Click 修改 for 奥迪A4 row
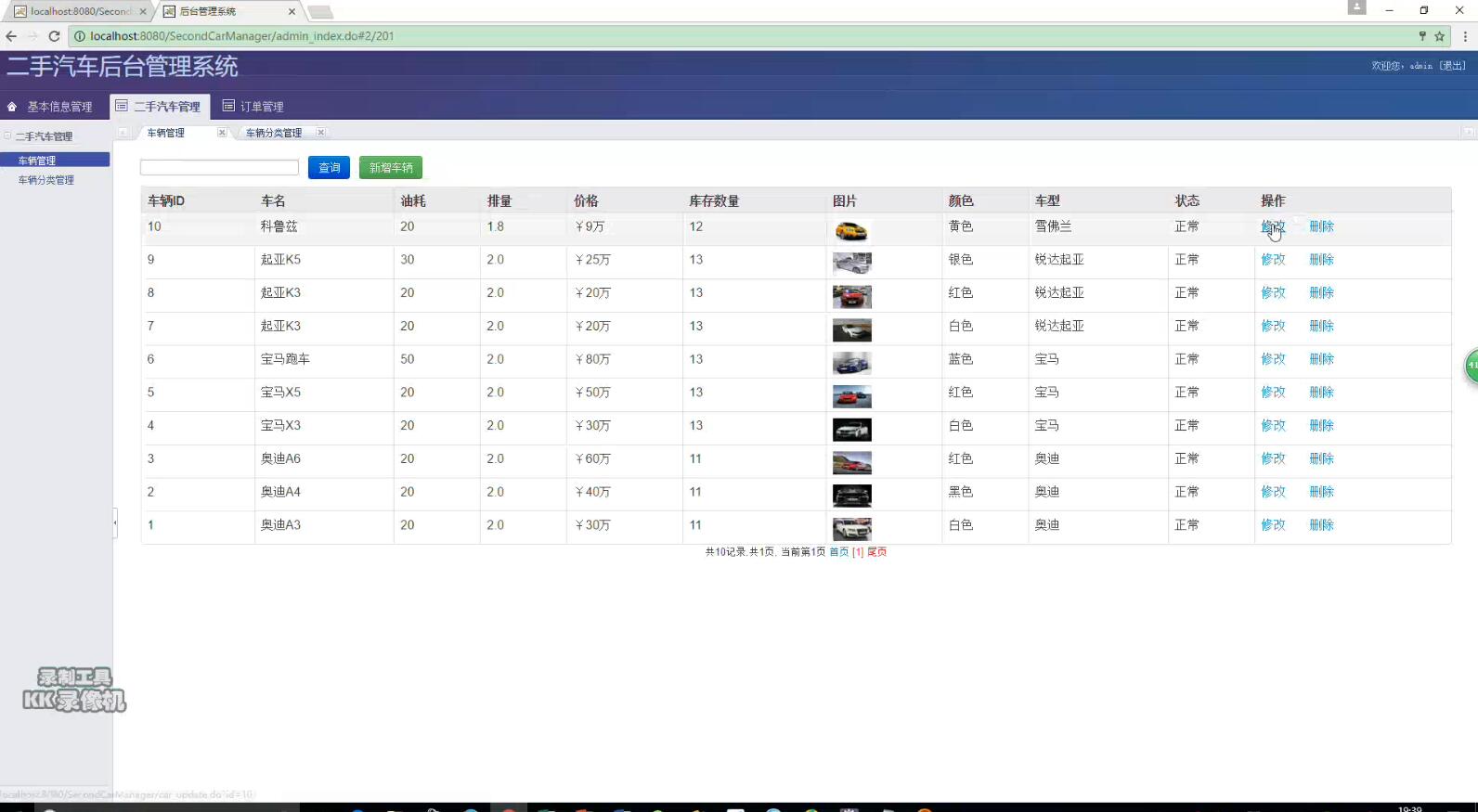1478x812 pixels. click(x=1273, y=492)
